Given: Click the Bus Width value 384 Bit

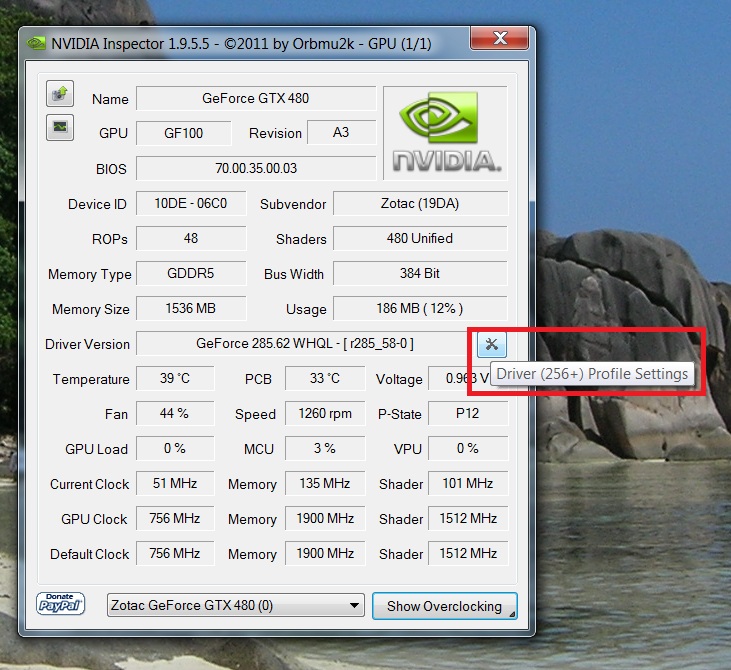Looking at the screenshot, I should click(420, 273).
